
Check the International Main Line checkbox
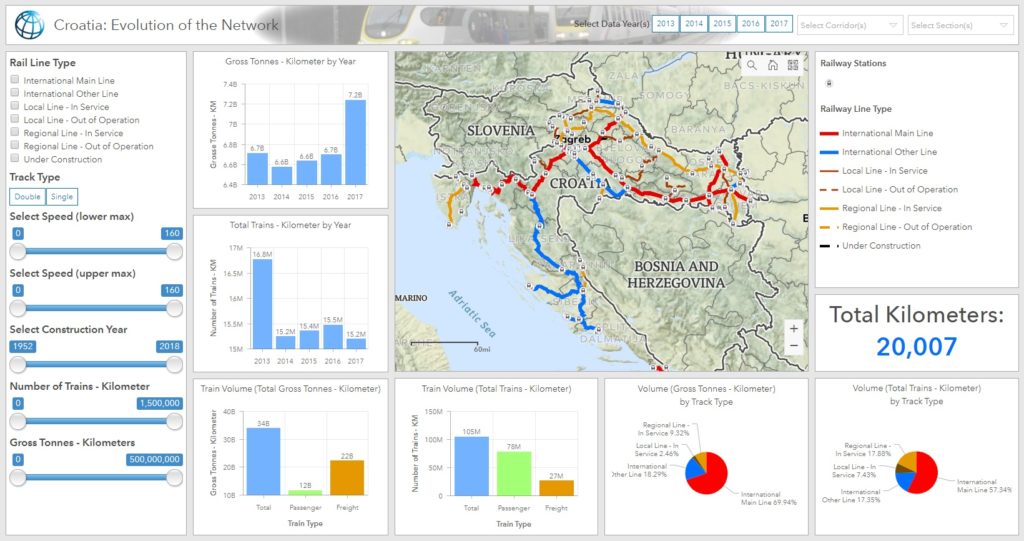coord(14,80)
